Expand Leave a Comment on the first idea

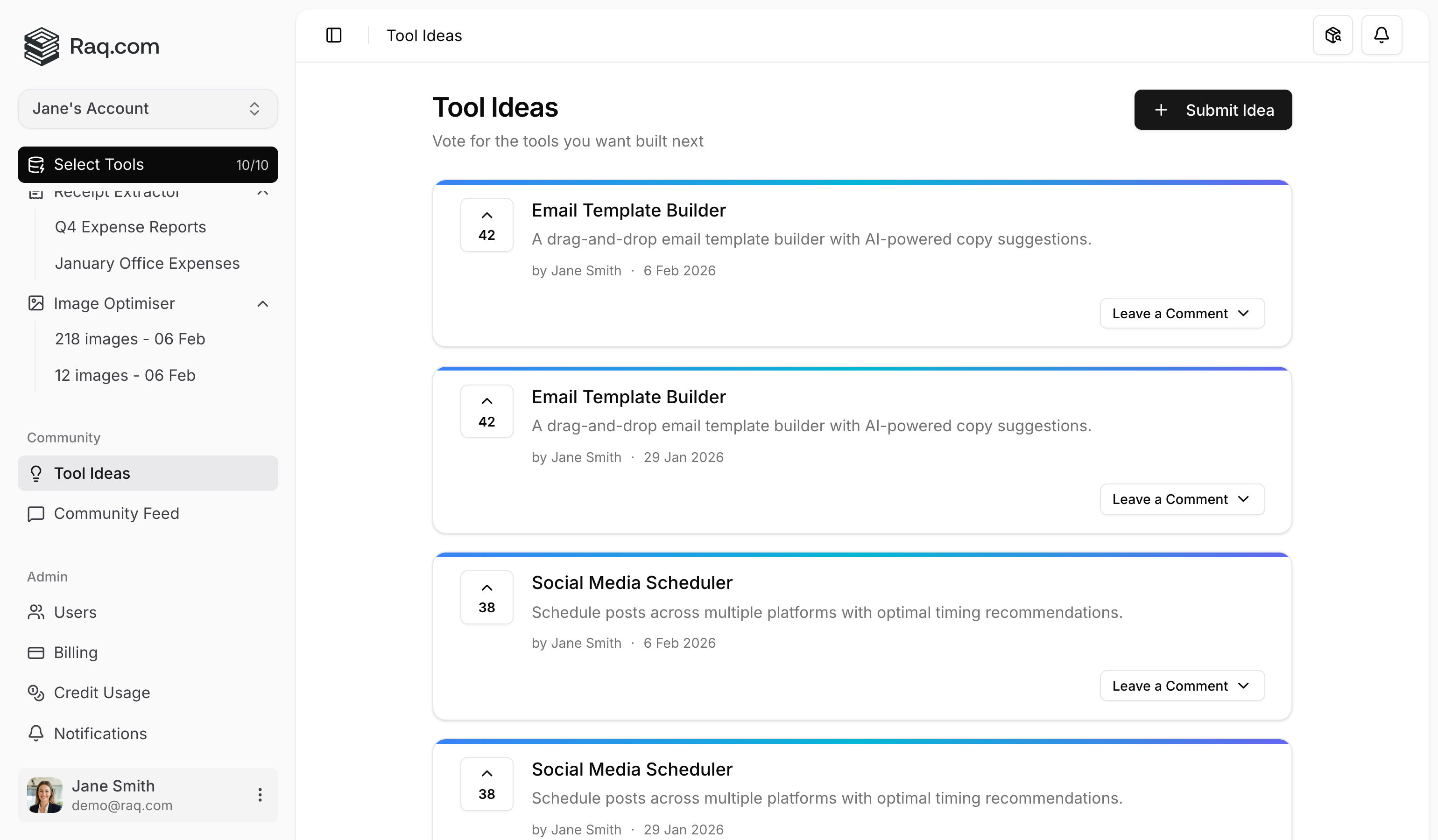tap(1182, 313)
